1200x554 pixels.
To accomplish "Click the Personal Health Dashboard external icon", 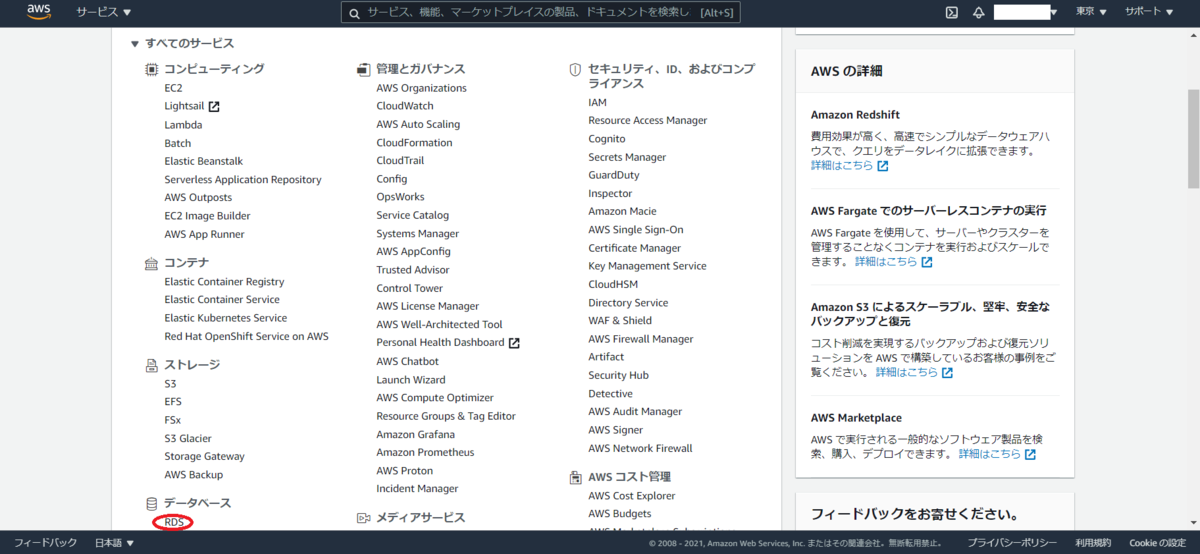I will [x=514, y=343].
